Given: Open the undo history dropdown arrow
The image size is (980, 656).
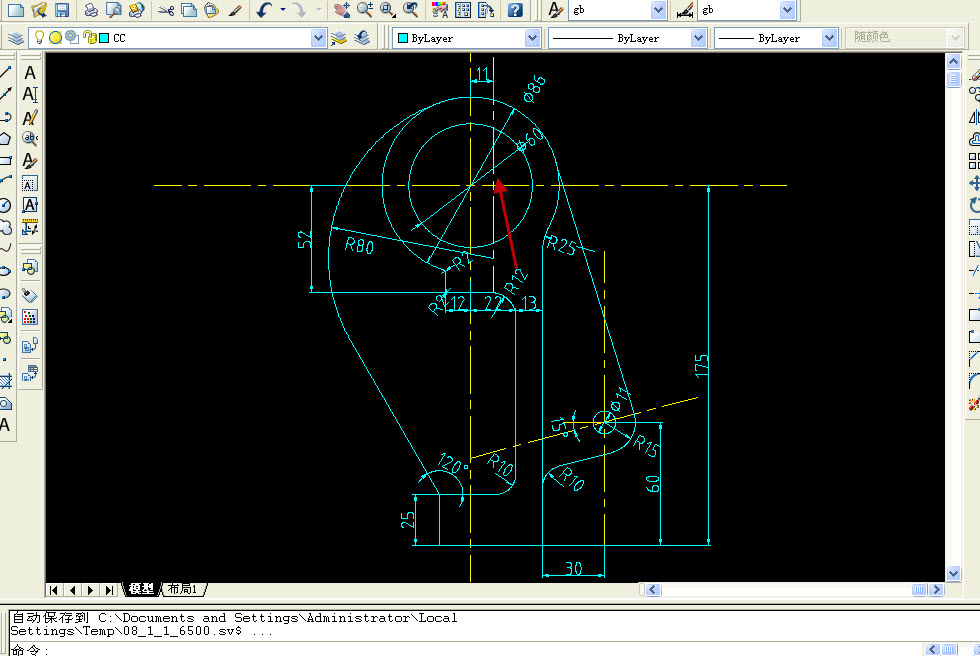Looking at the screenshot, I should click(x=282, y=10).
